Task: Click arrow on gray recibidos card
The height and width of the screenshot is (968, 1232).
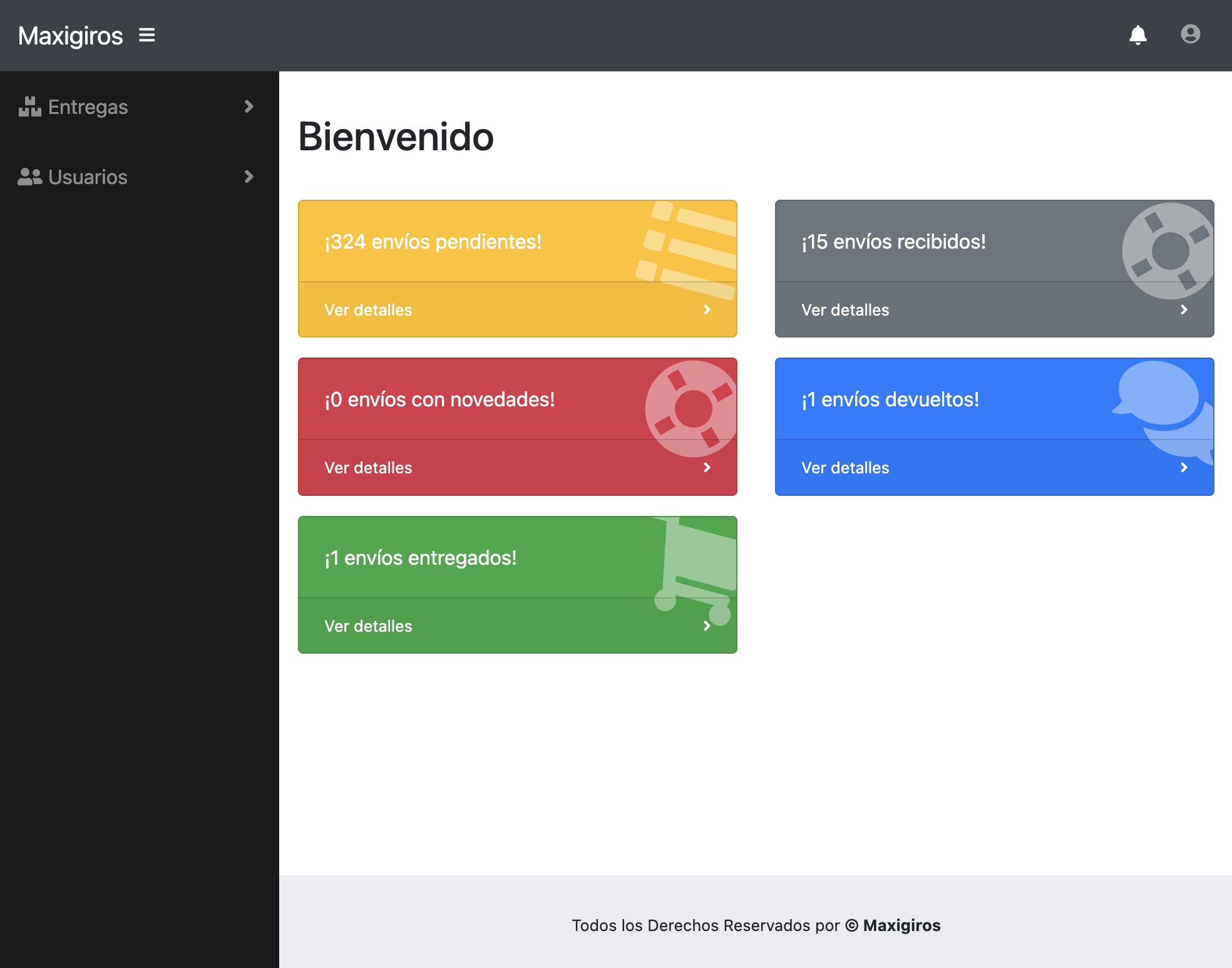Action: [x=1184, y=310]
